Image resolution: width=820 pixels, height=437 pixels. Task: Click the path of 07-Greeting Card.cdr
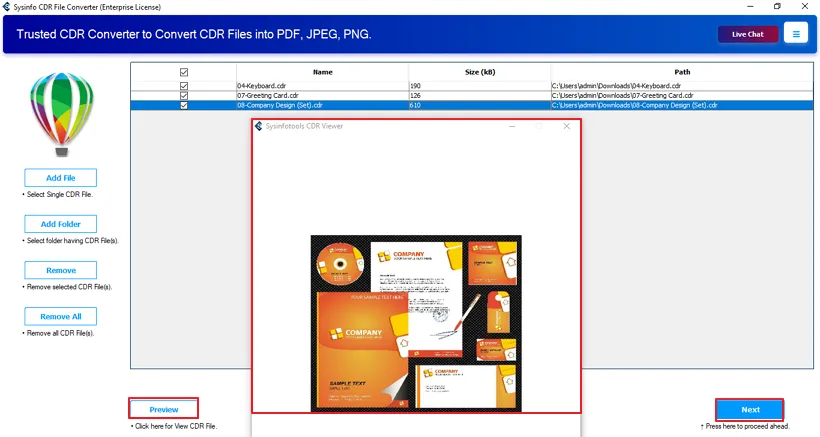point(622,96)
